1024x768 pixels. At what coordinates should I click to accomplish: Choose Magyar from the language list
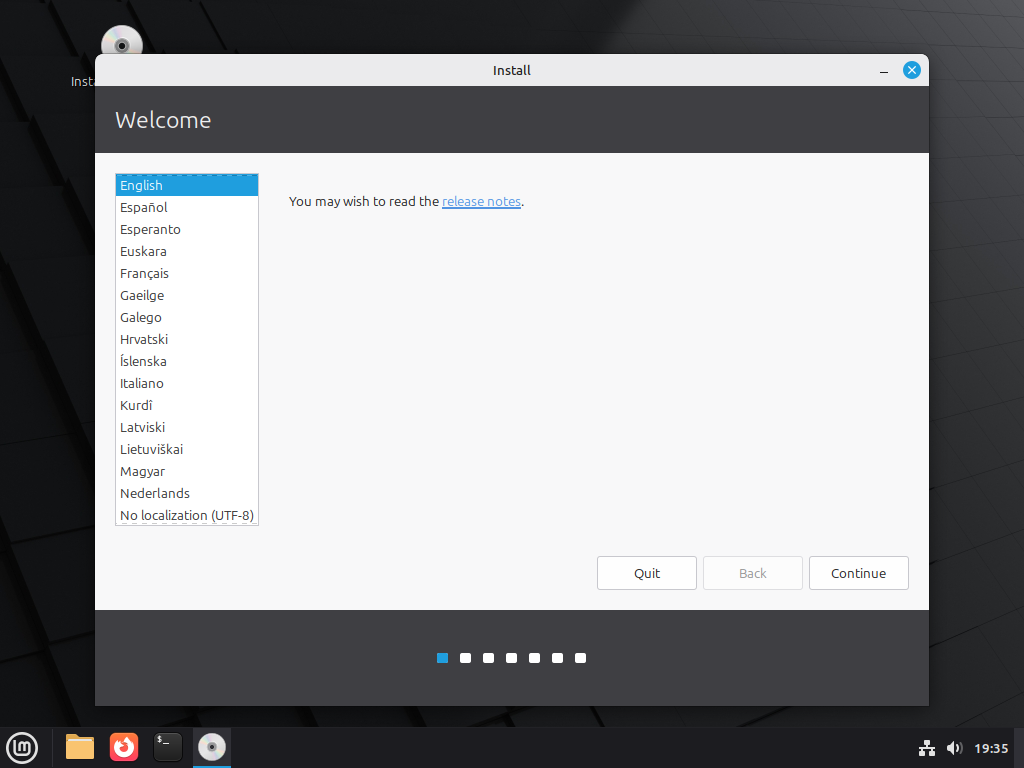coord(142,471)
